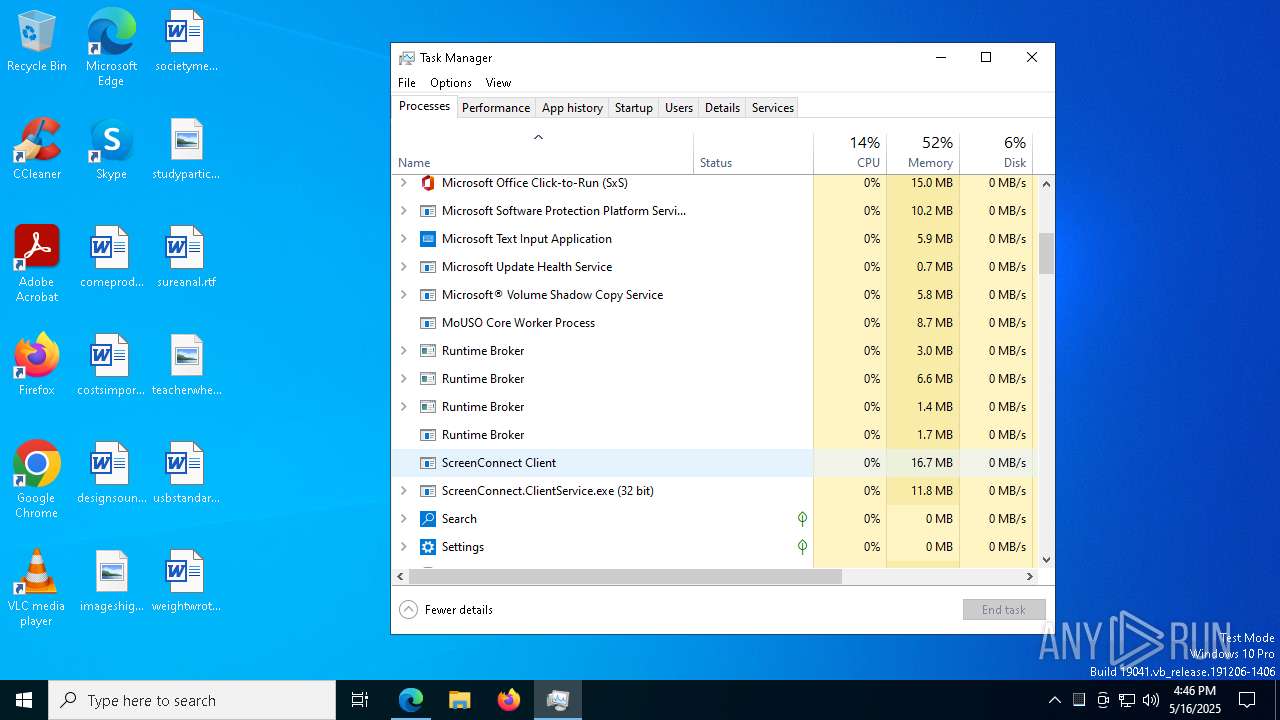
Task: Open Microsoft Edge desktop shortcut
Action: (111, 48)
